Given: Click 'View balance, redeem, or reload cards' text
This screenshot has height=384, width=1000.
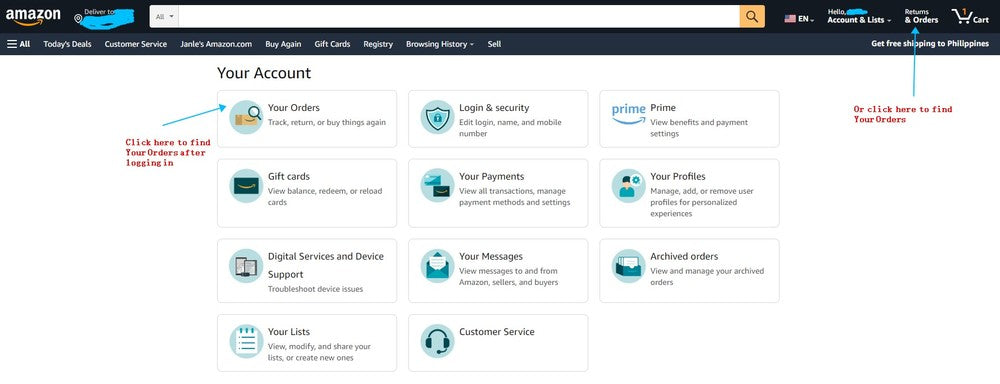Looking at the screenshot, I should (x=325, y=197).
